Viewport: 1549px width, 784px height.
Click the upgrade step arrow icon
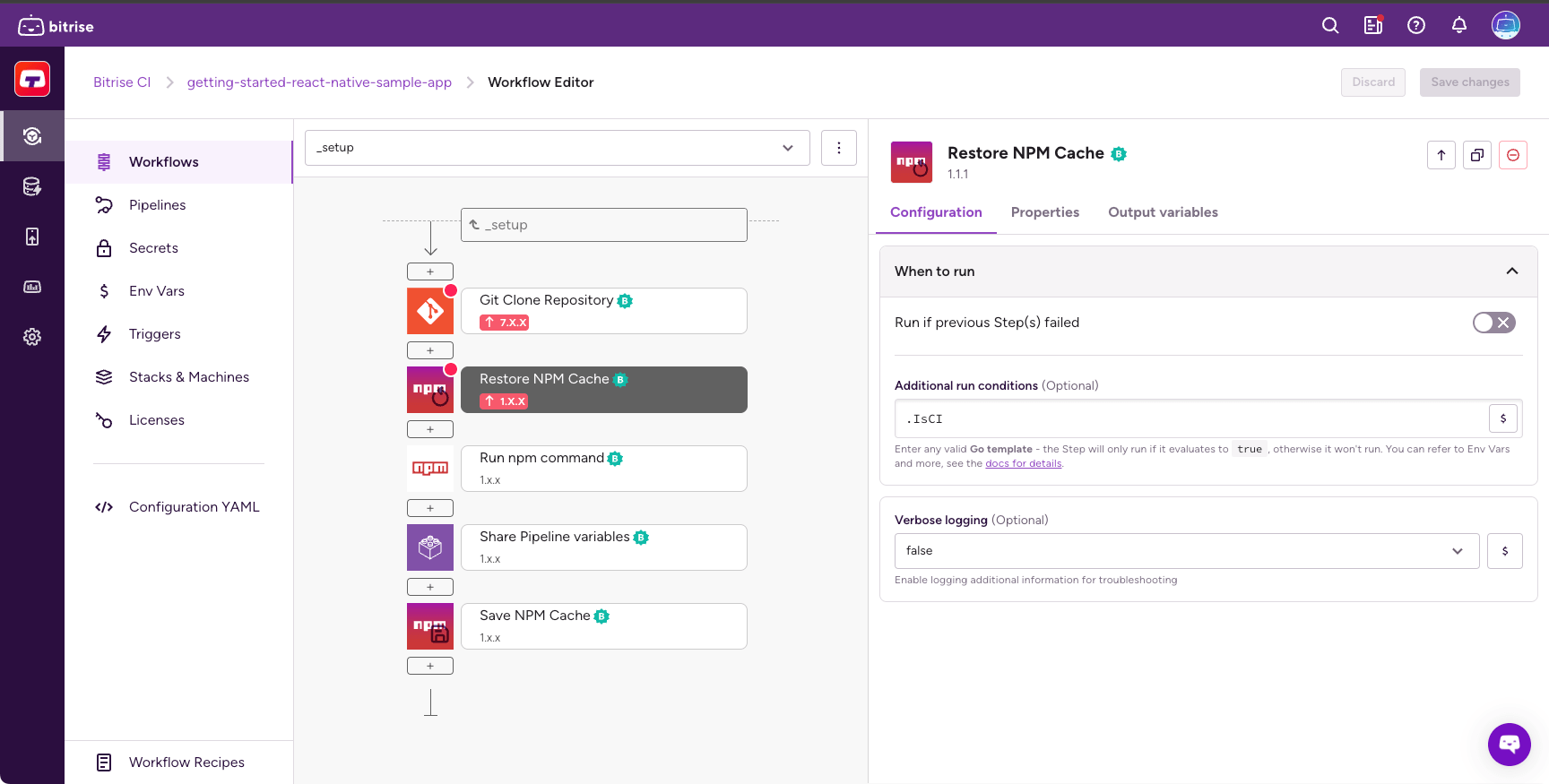[1441, 155]
